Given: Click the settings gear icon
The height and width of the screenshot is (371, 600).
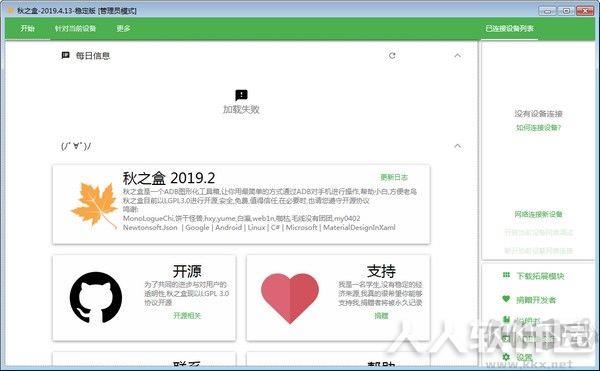Looking at the screenshot, I should tap(506, 357).
